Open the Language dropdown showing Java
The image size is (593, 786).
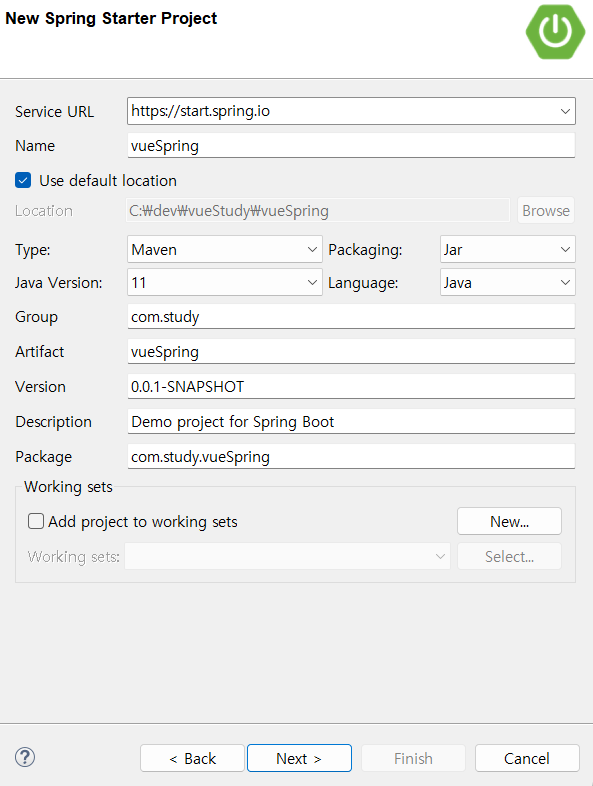[x=508, y=282]
